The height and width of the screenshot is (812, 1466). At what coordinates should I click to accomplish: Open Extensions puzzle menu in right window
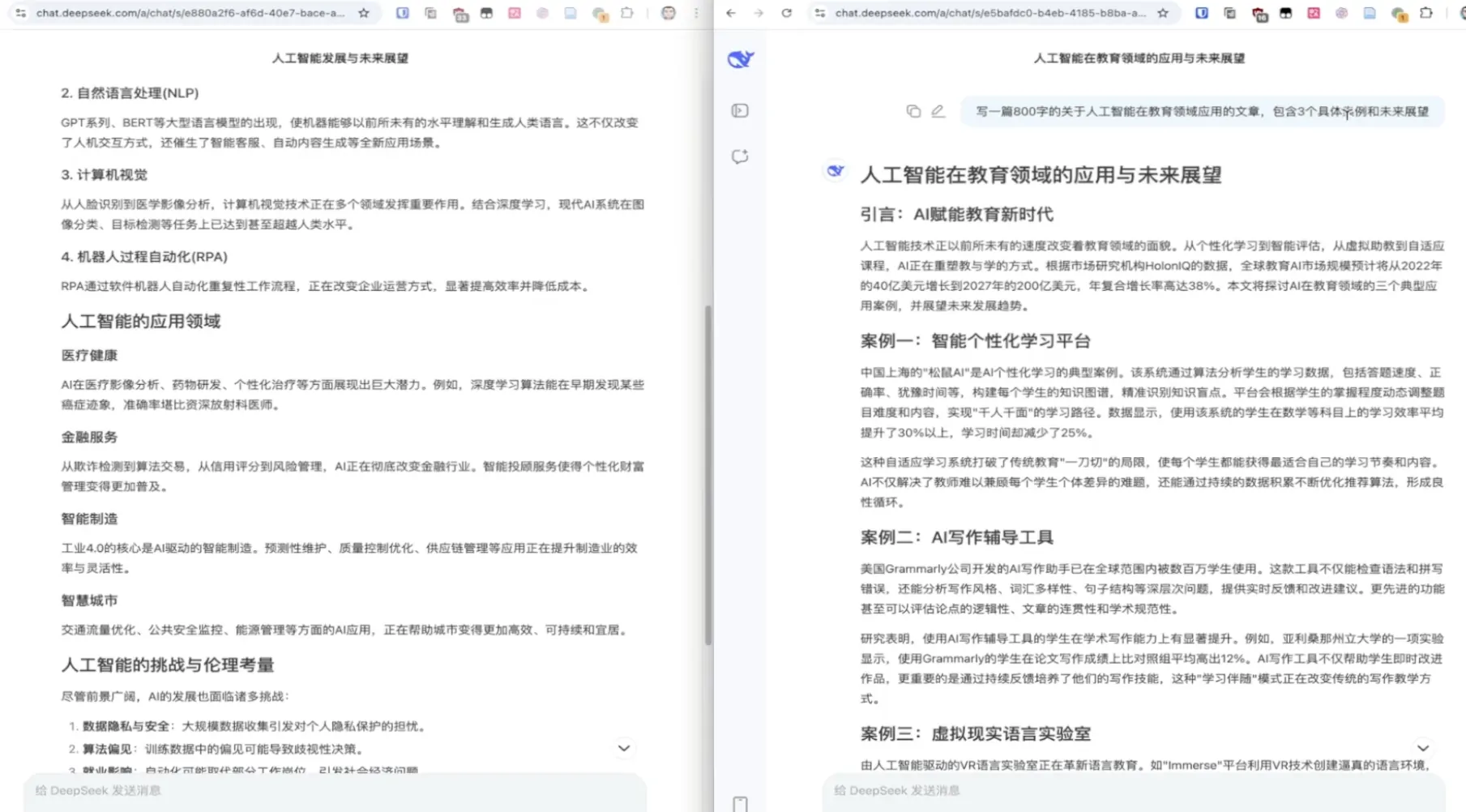(1426, 13)
